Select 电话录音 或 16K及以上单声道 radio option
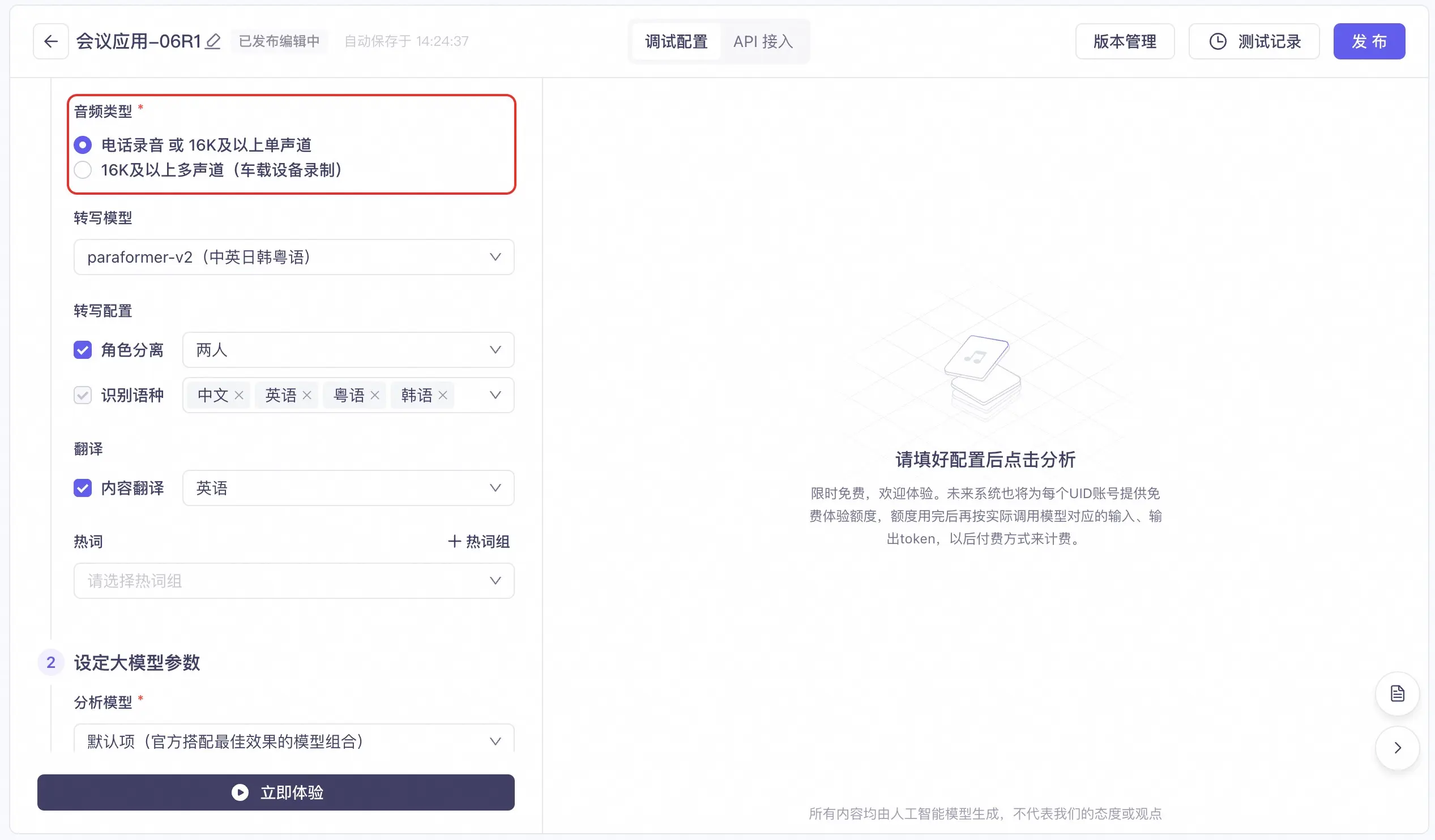 (x=83, y=145)
